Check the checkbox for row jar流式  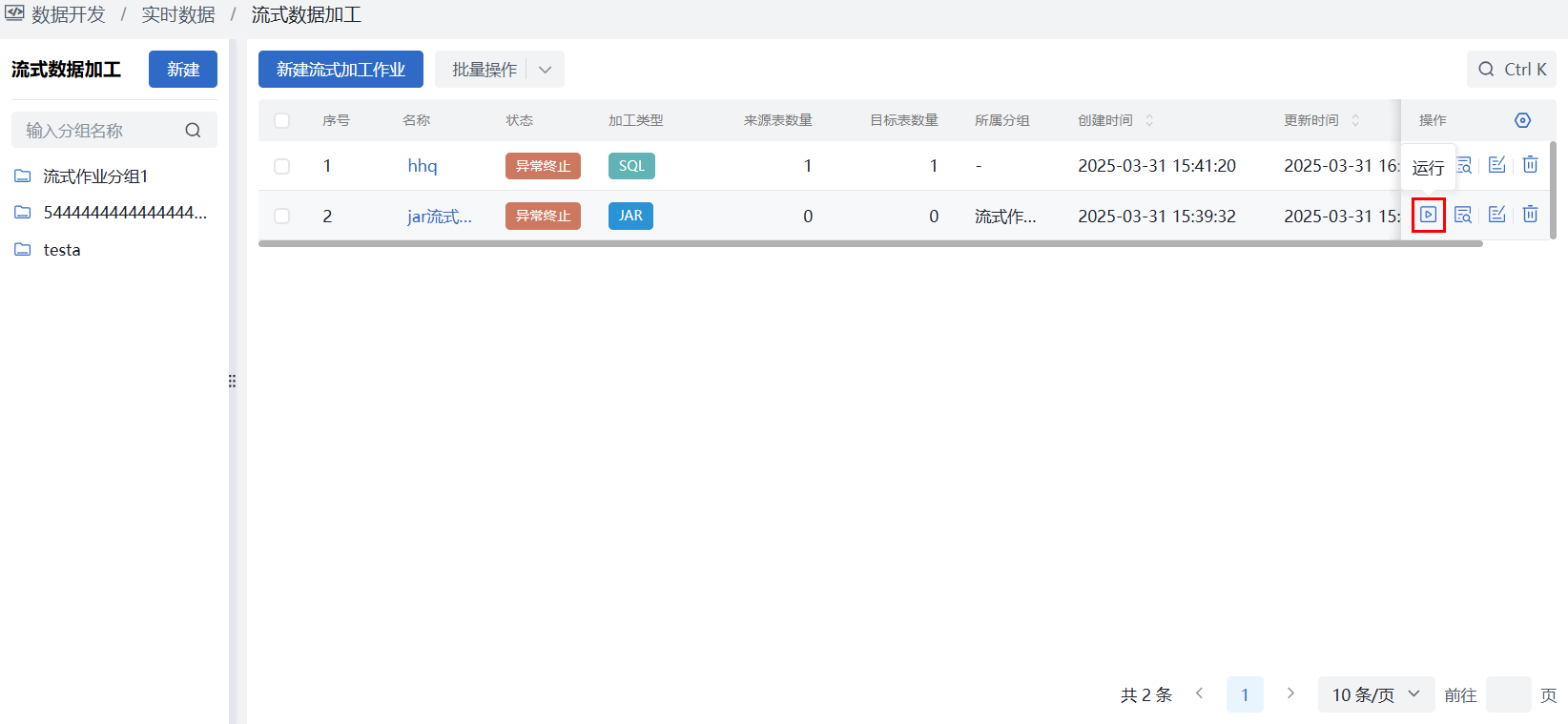click(x=281, y=216)
